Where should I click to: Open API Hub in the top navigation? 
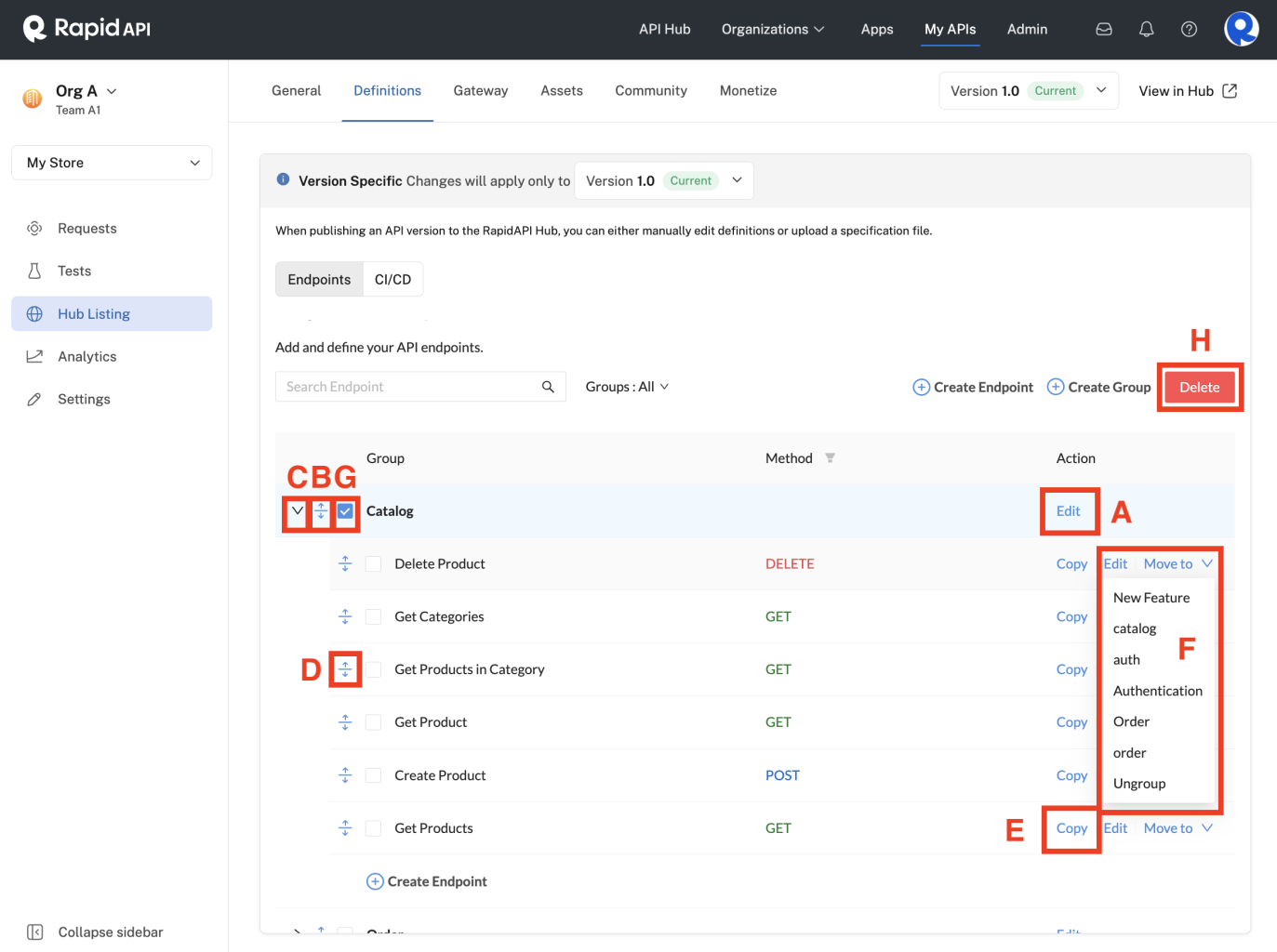665,30
